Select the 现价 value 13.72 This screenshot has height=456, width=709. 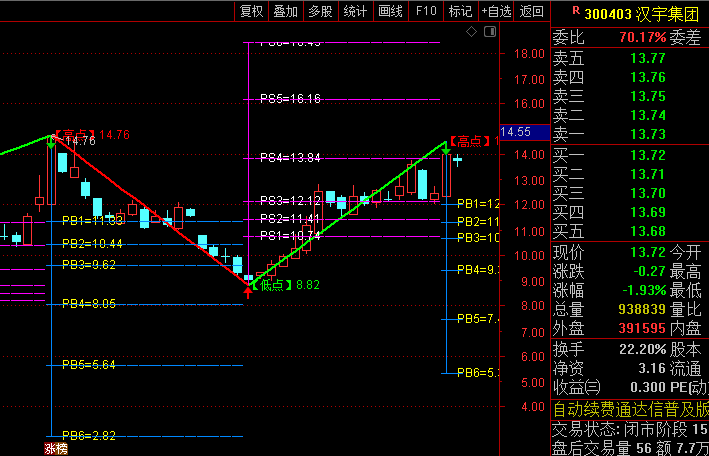pyautogui.click(x=648, y=252)
